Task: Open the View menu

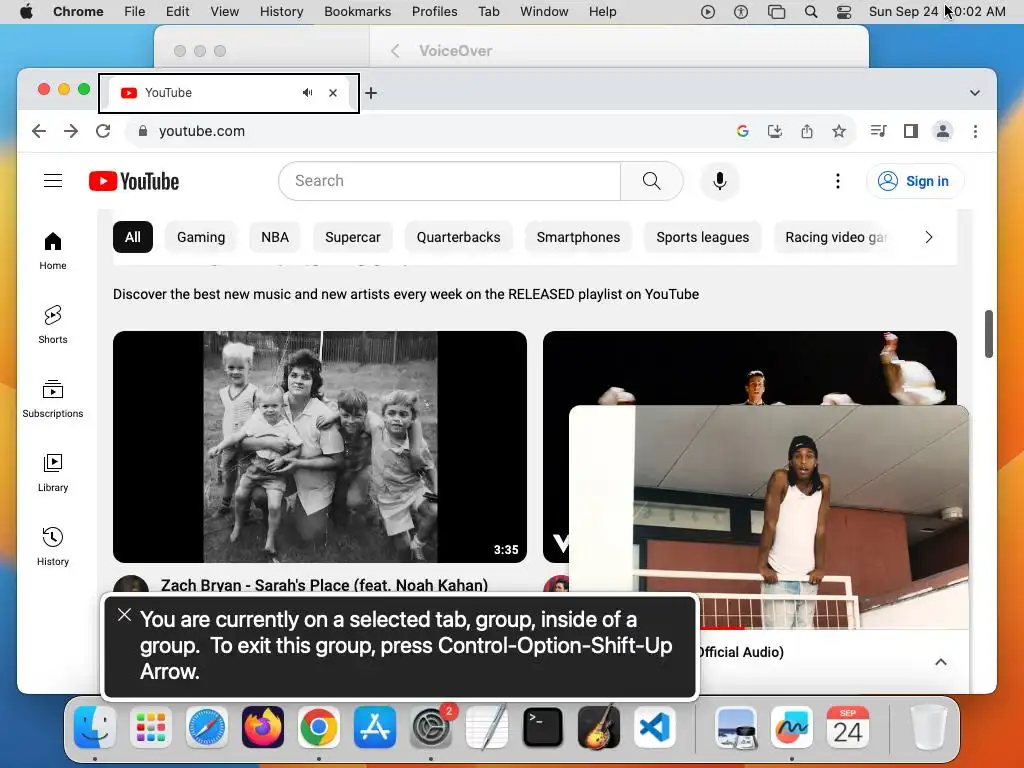Action: point(224,12)
